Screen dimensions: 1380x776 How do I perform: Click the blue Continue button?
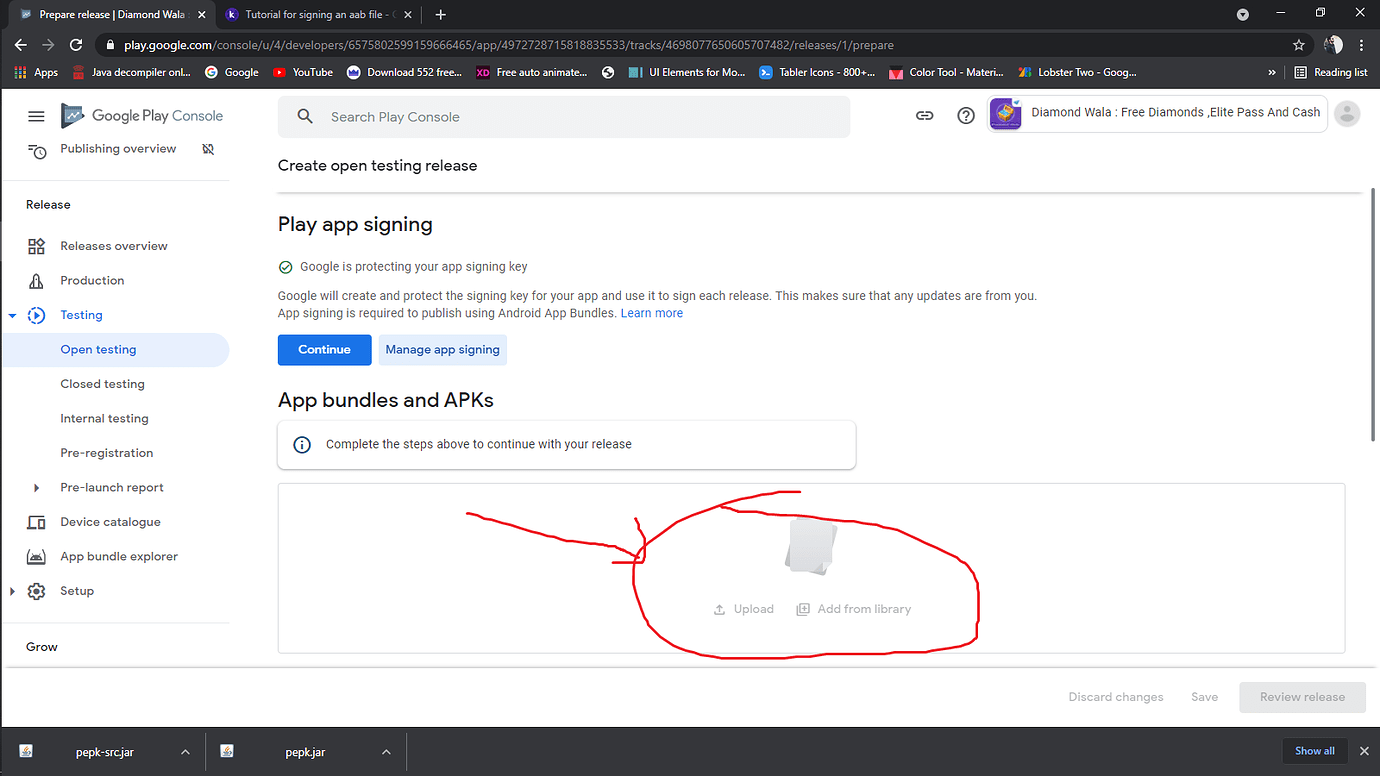coord(325,350)
